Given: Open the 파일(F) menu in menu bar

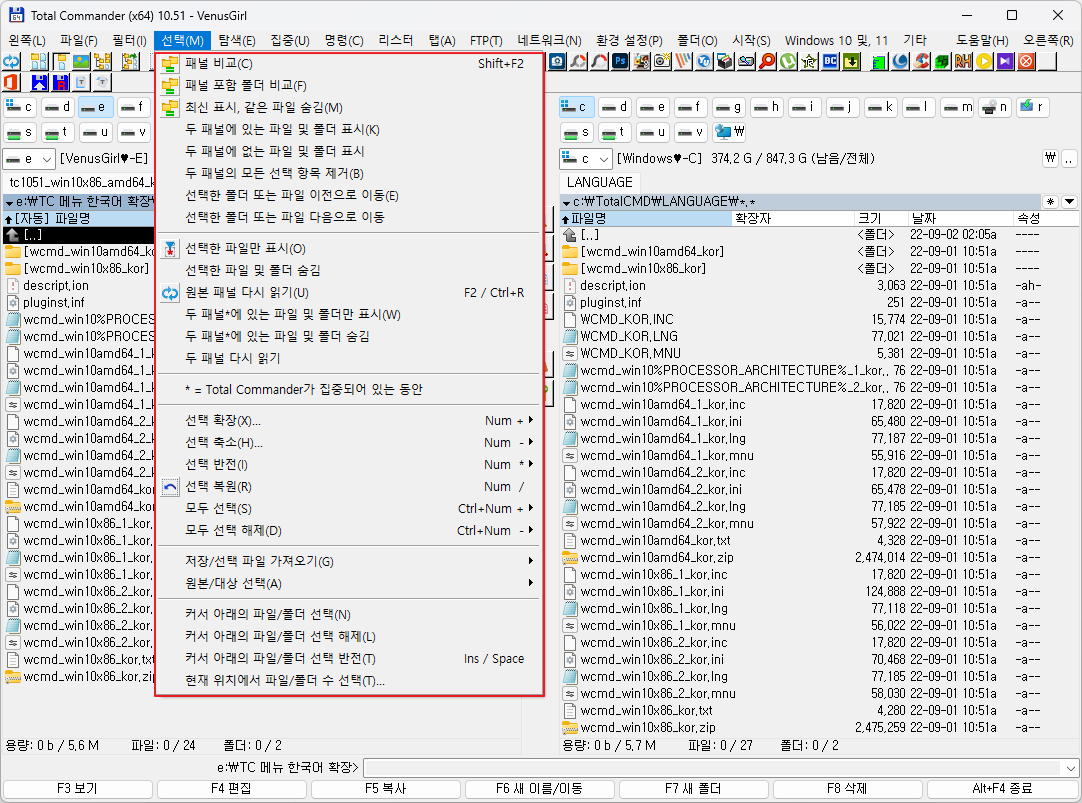Looking at the screenshot, I should (79, 41).
